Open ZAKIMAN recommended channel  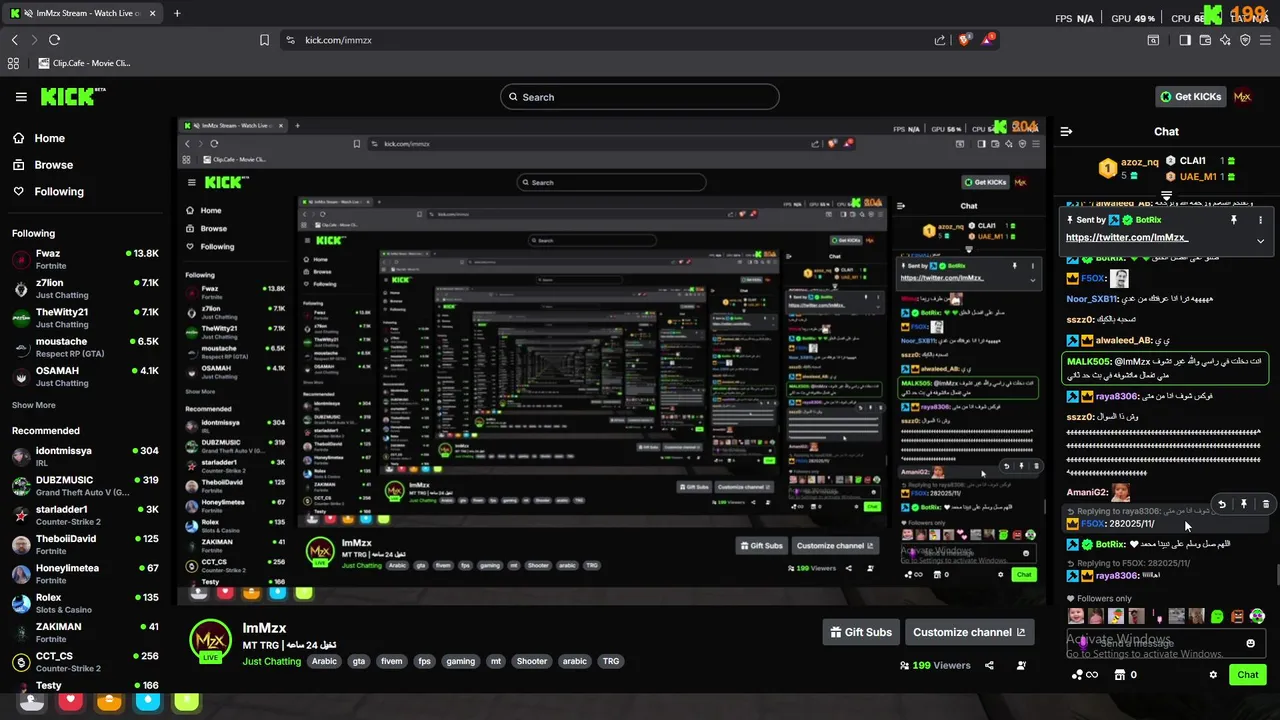pos(85,632)
